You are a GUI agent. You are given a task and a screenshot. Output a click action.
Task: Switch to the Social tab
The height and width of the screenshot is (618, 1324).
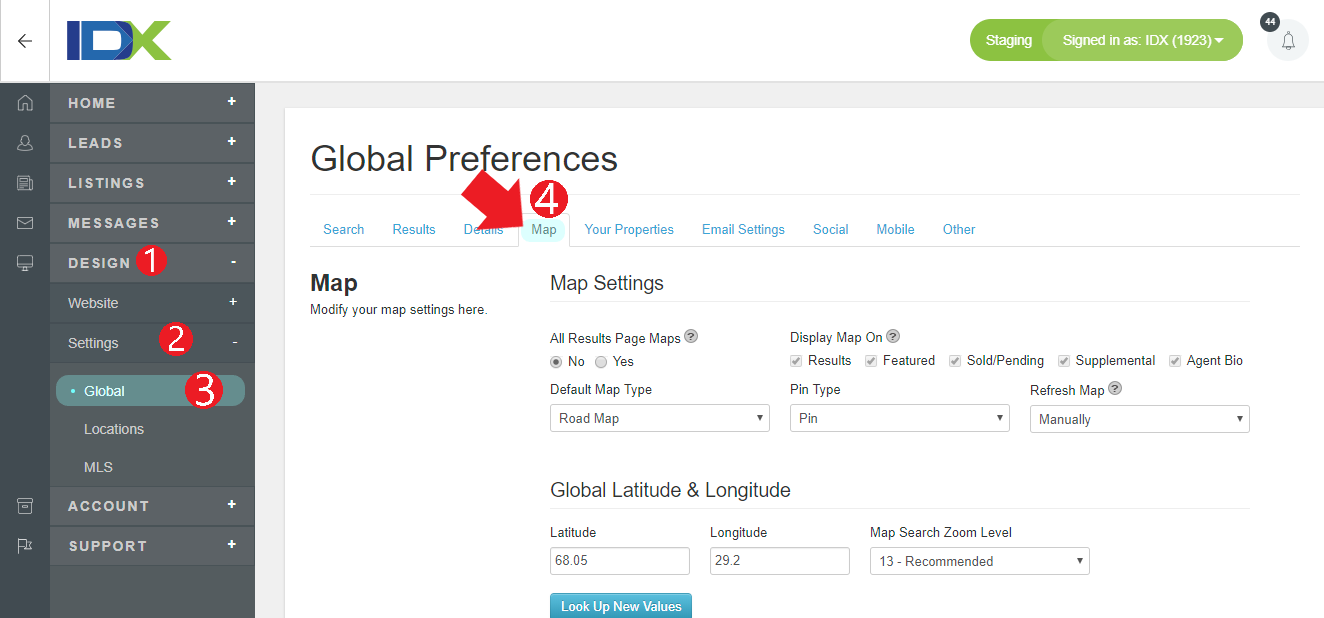pyautogui.click(x=830, y=230)
